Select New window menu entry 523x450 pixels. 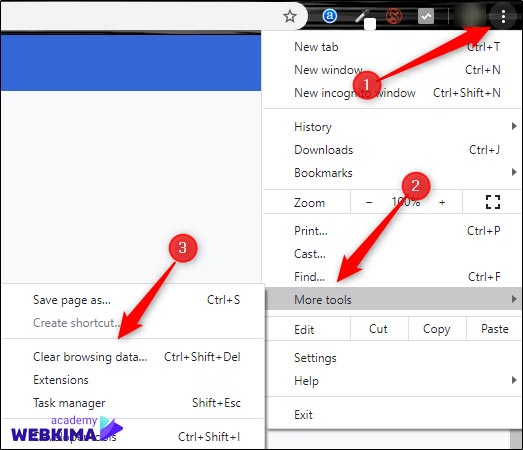pos(393,70)
